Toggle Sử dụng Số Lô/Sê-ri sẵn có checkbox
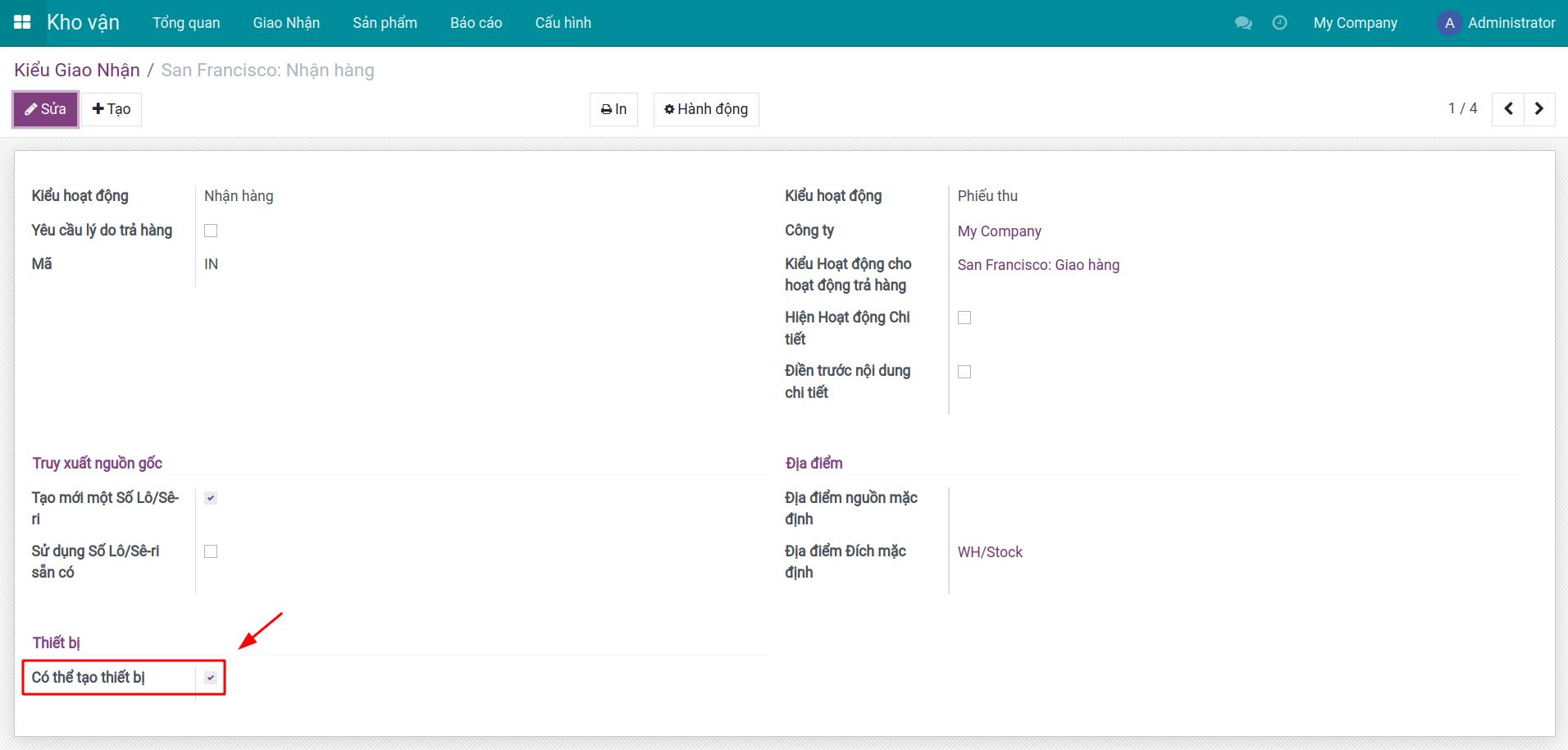1568x750 pixels. tap(211, 551)
